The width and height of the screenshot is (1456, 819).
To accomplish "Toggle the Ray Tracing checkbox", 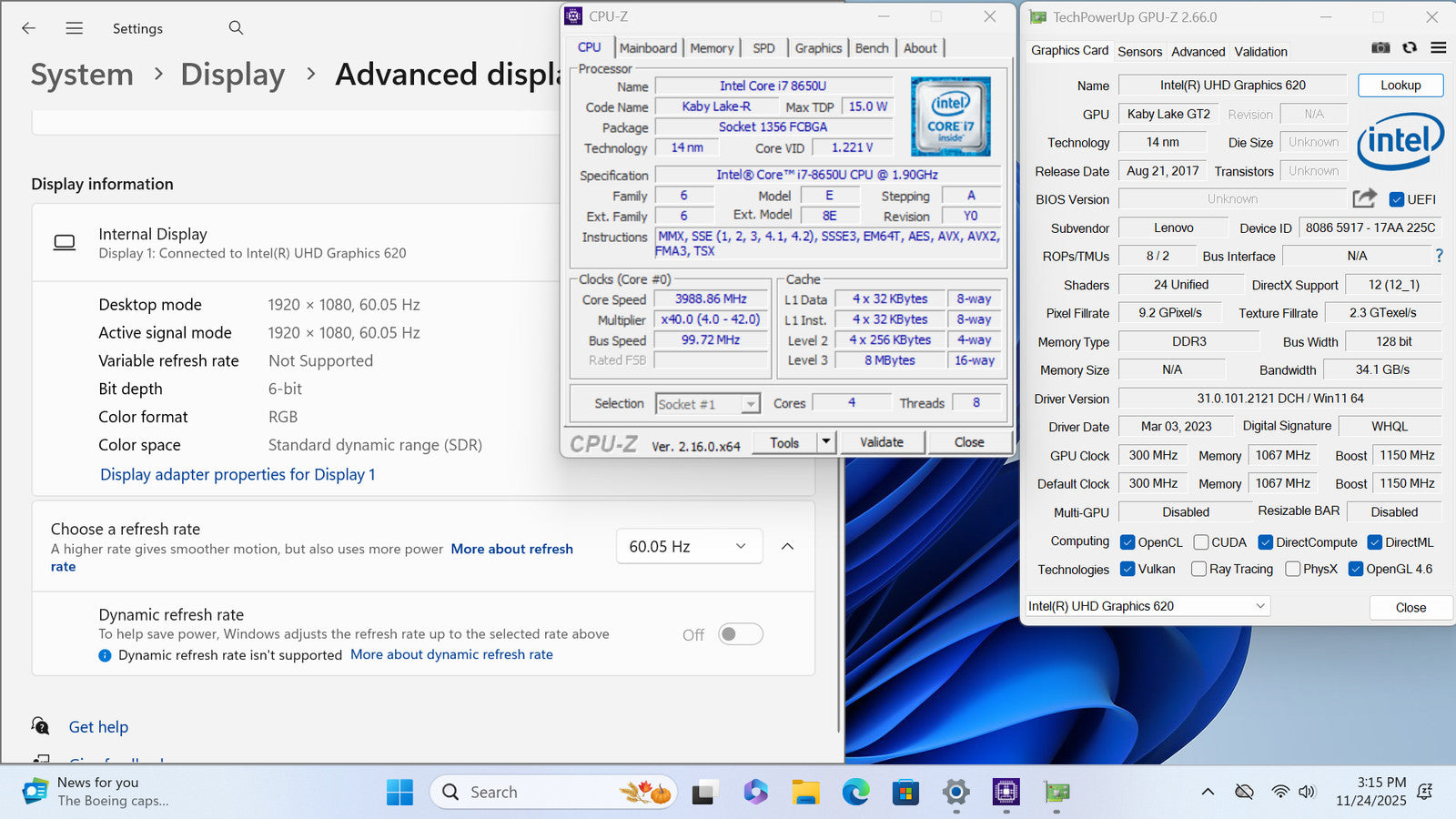I will pyautogui.click(x=1199, y=569).
